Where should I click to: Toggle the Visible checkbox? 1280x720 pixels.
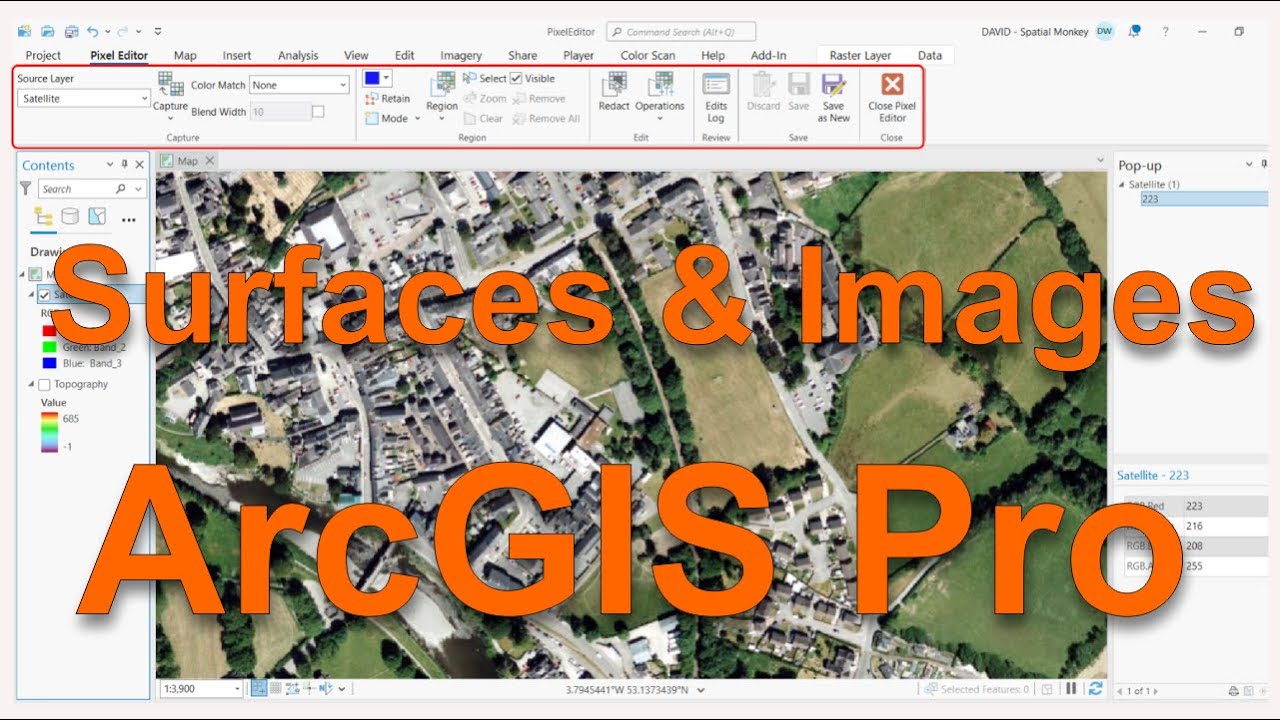coord(516,78)
